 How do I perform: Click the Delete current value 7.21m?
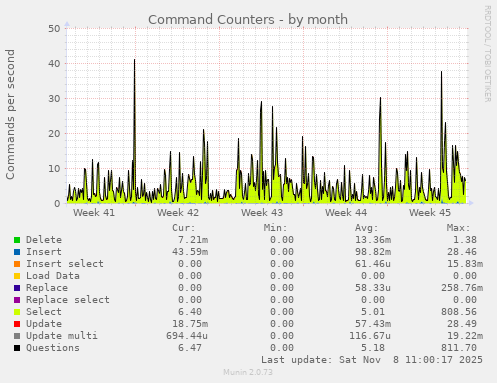tap(193, 240)
